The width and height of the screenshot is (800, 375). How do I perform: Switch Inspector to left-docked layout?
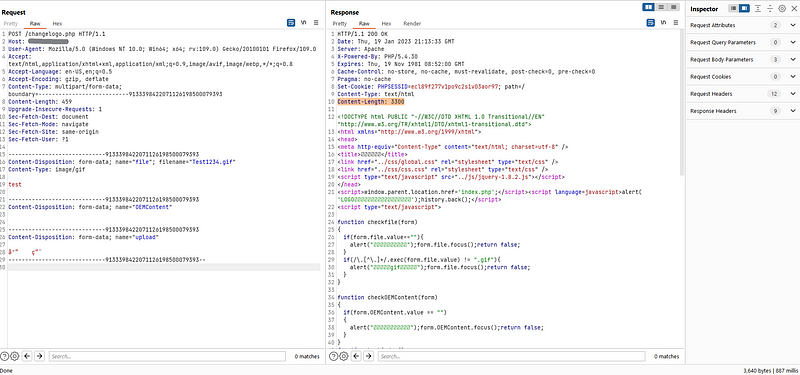(733, 9)
